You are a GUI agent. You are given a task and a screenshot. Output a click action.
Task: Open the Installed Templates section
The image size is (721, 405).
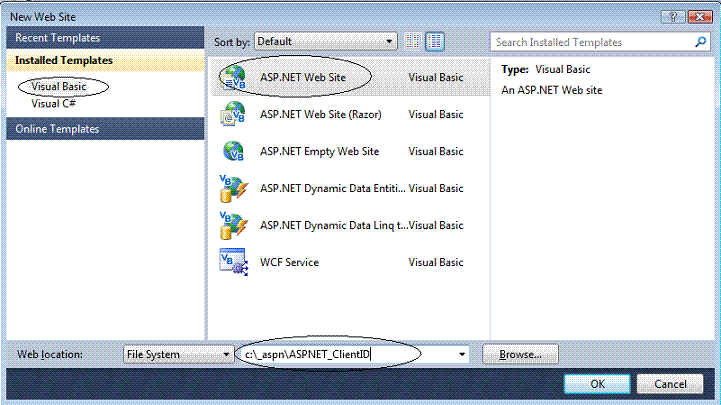(x=105, y=60)
